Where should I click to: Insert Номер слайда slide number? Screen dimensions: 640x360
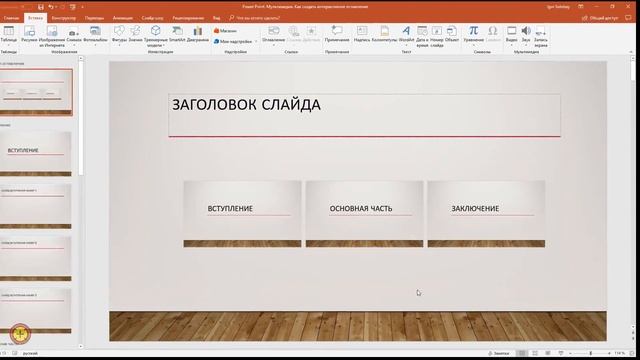(x=436, y=36)
